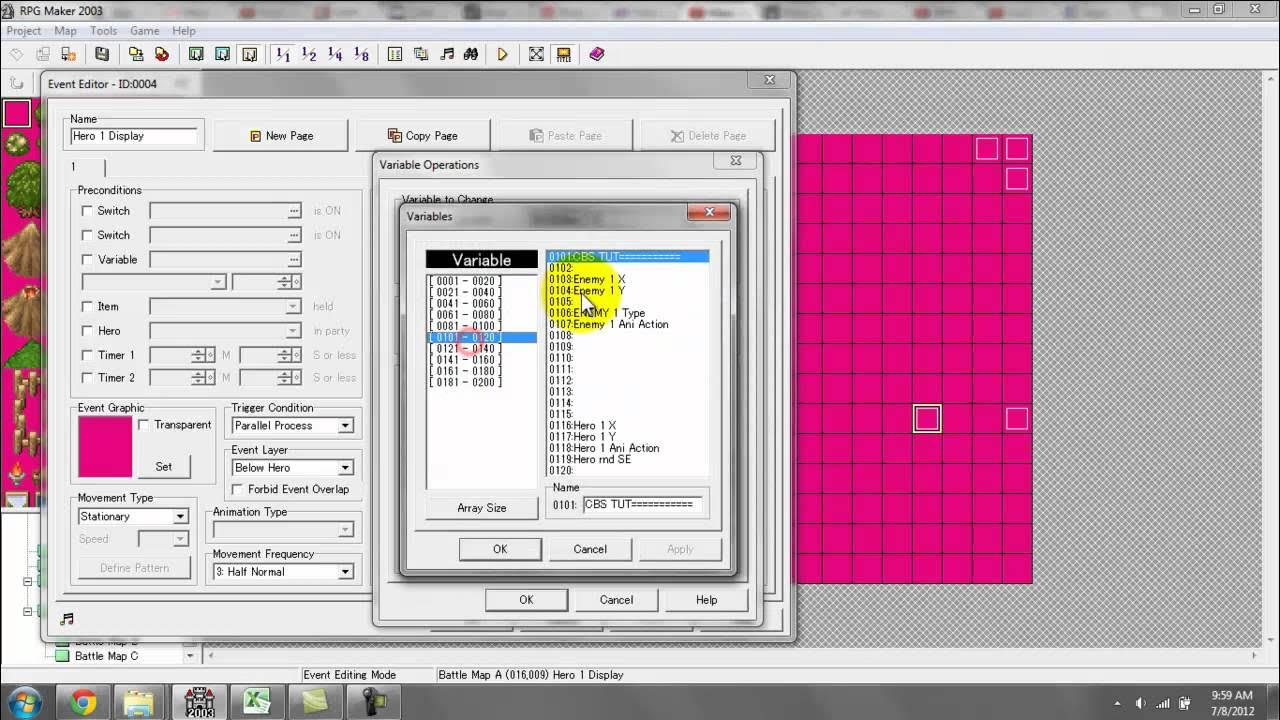The height and width of the screenshot is (720, 1280).
Task: Click Help in Variable Operations dialog
Action: pos(706,600)
